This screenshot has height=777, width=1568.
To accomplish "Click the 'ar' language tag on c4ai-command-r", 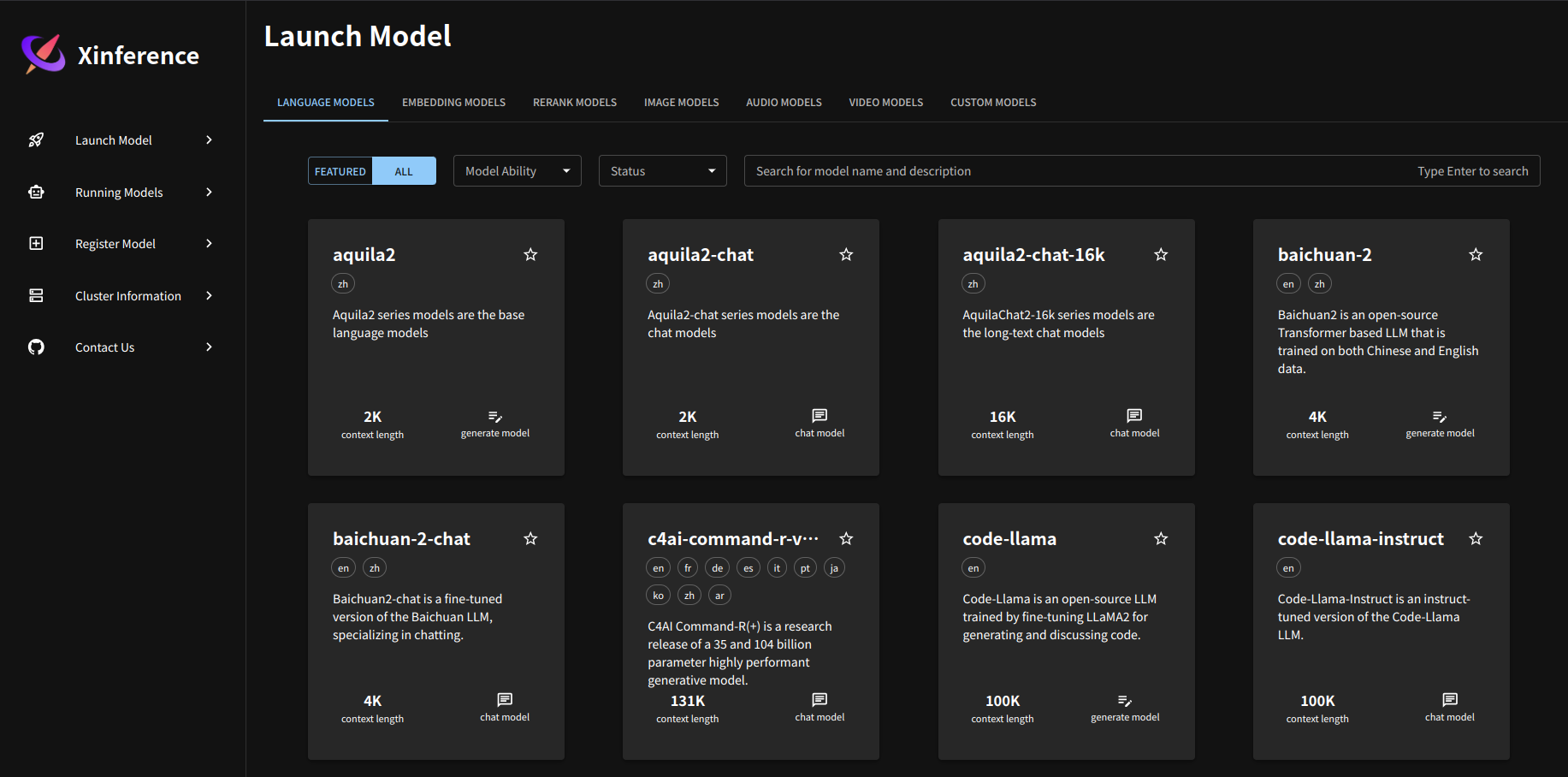I will (719, 596).
